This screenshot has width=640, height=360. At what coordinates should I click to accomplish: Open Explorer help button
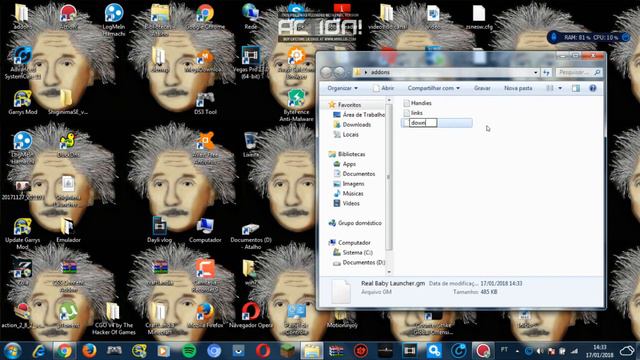click(593, 88)
